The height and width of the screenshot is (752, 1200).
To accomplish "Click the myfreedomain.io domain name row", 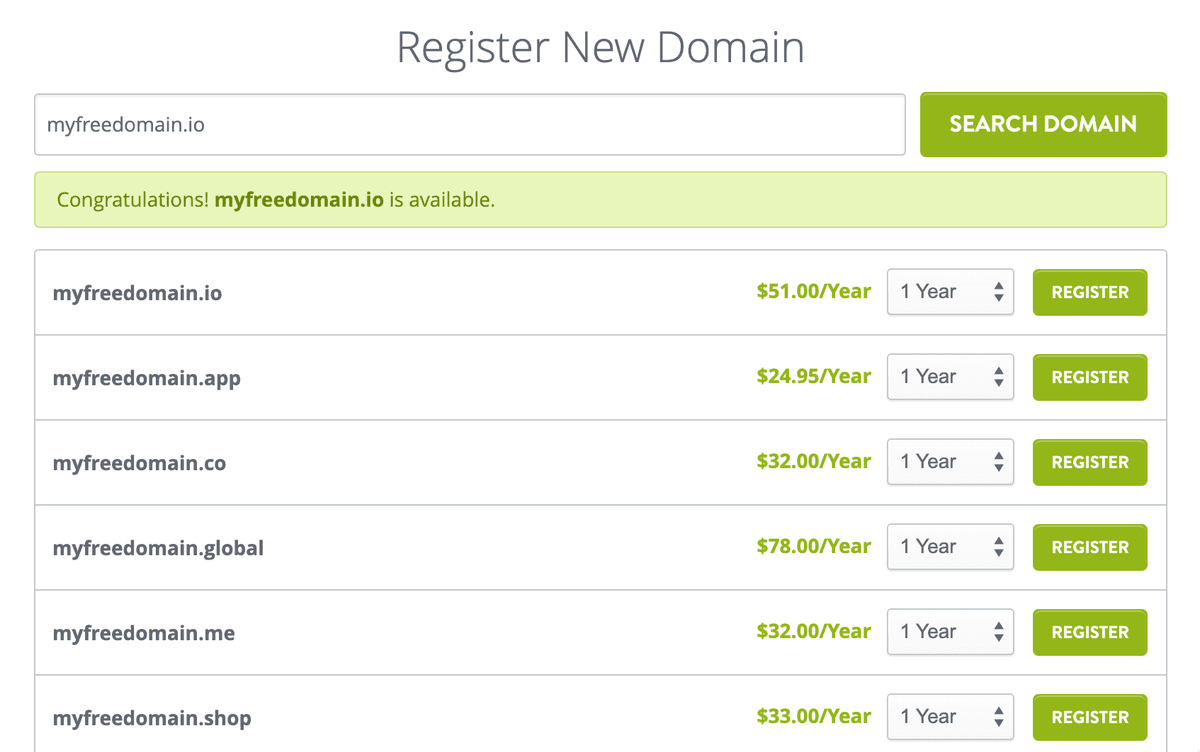I will 137,293.
